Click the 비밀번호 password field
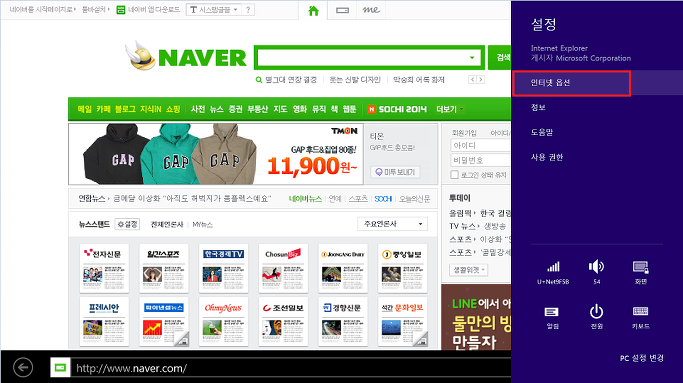The width and height of the screenshot is (683, 383). click(x=480, y=160)
